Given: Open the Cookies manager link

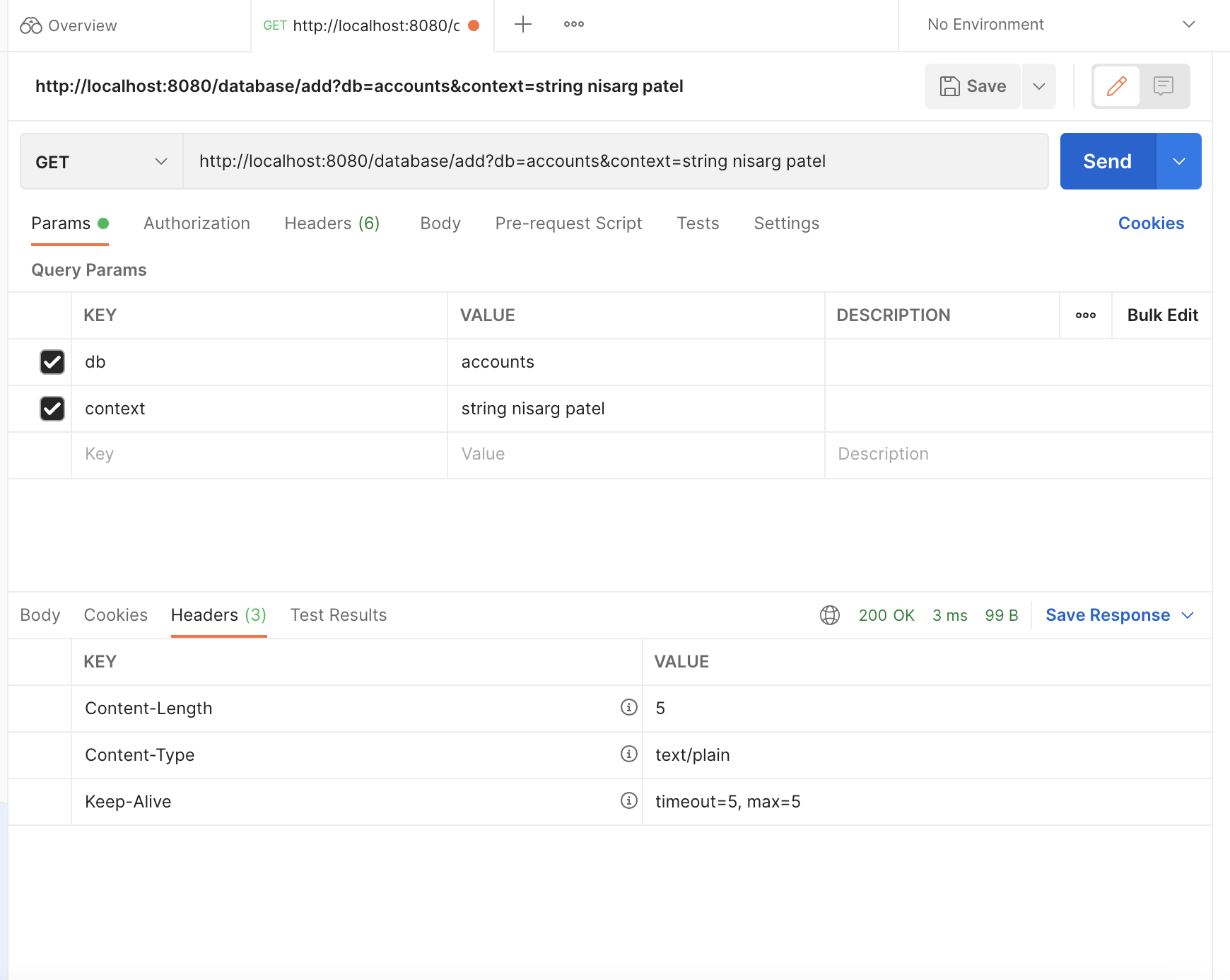Looking at the screenshot, I should click(x=1151, y=223).
